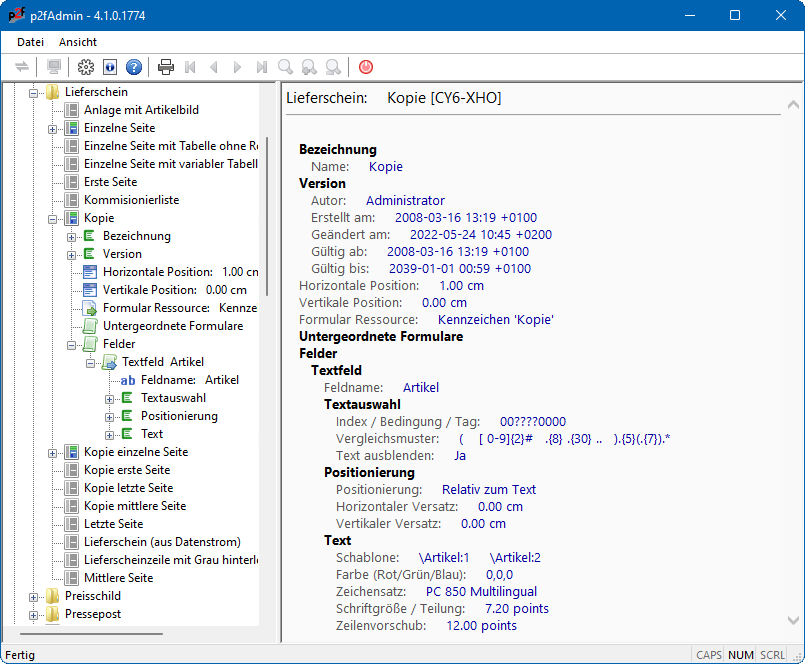Screen dimensions: 805x664
Task: Select Letzte Seite tree item
Action: (113, 524)
